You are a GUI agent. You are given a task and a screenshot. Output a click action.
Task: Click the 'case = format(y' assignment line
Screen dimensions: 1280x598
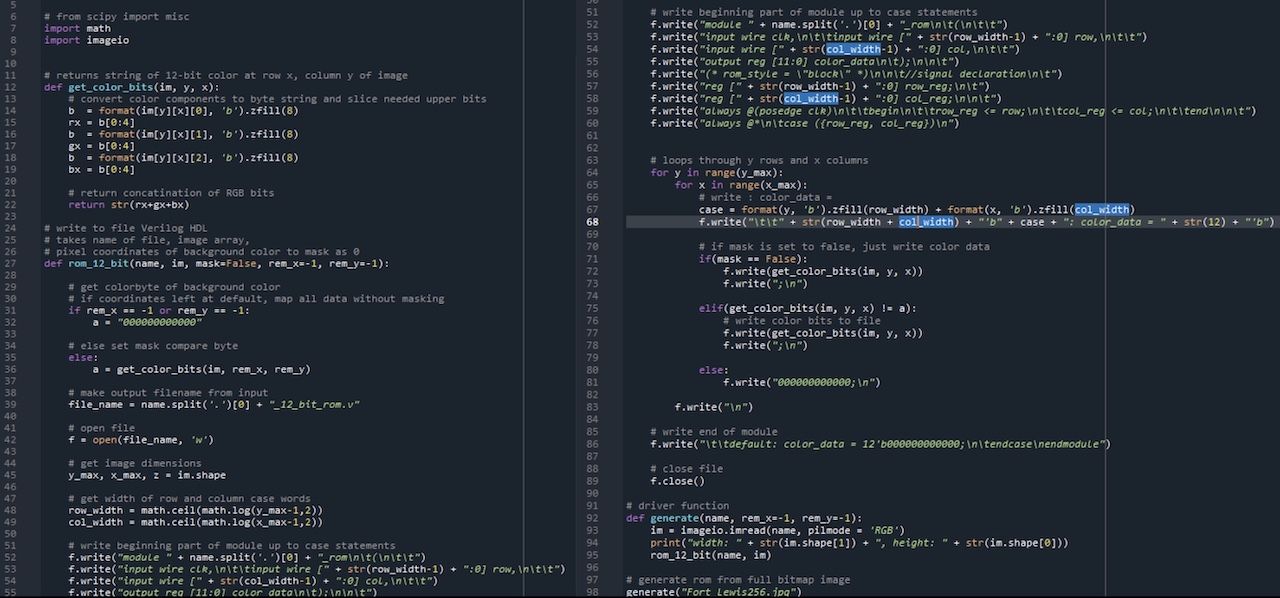pyautogui.click(x=915, y=210)
